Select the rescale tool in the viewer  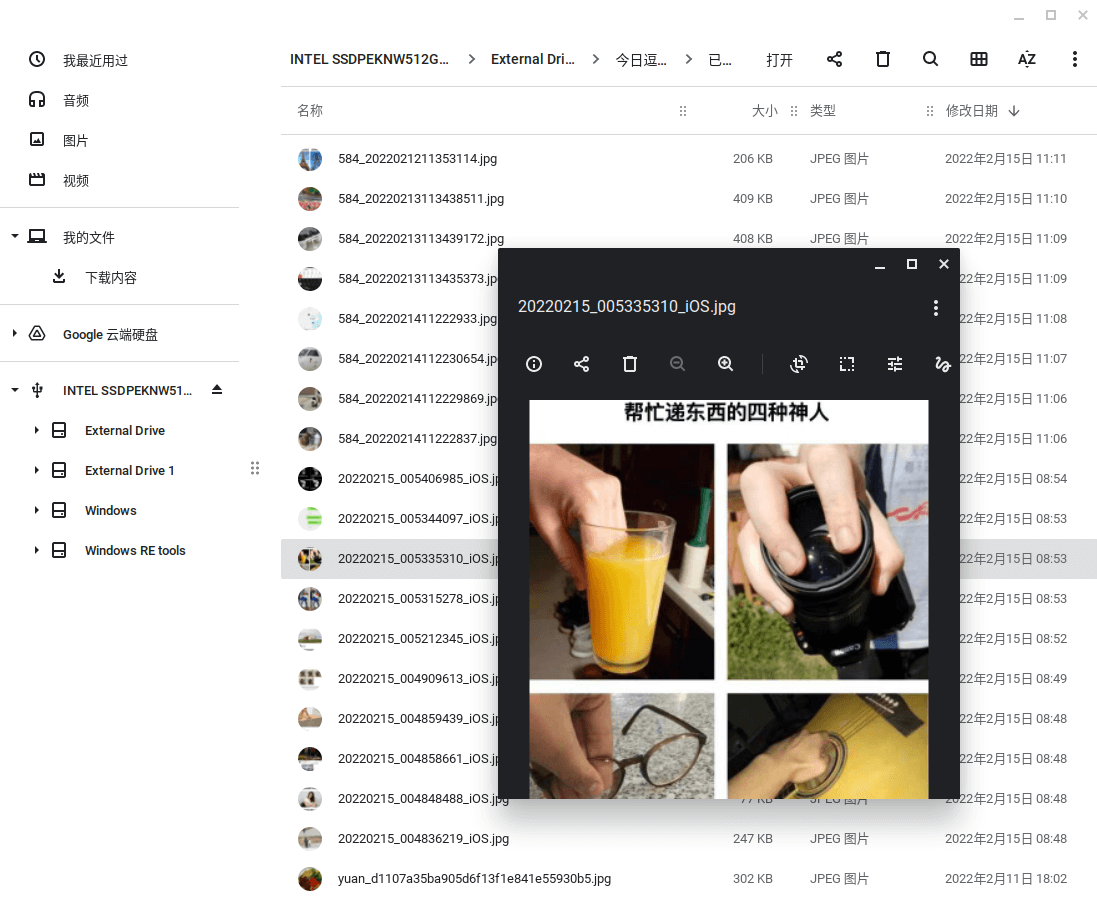pyautogui.click(x=847, y=364)
